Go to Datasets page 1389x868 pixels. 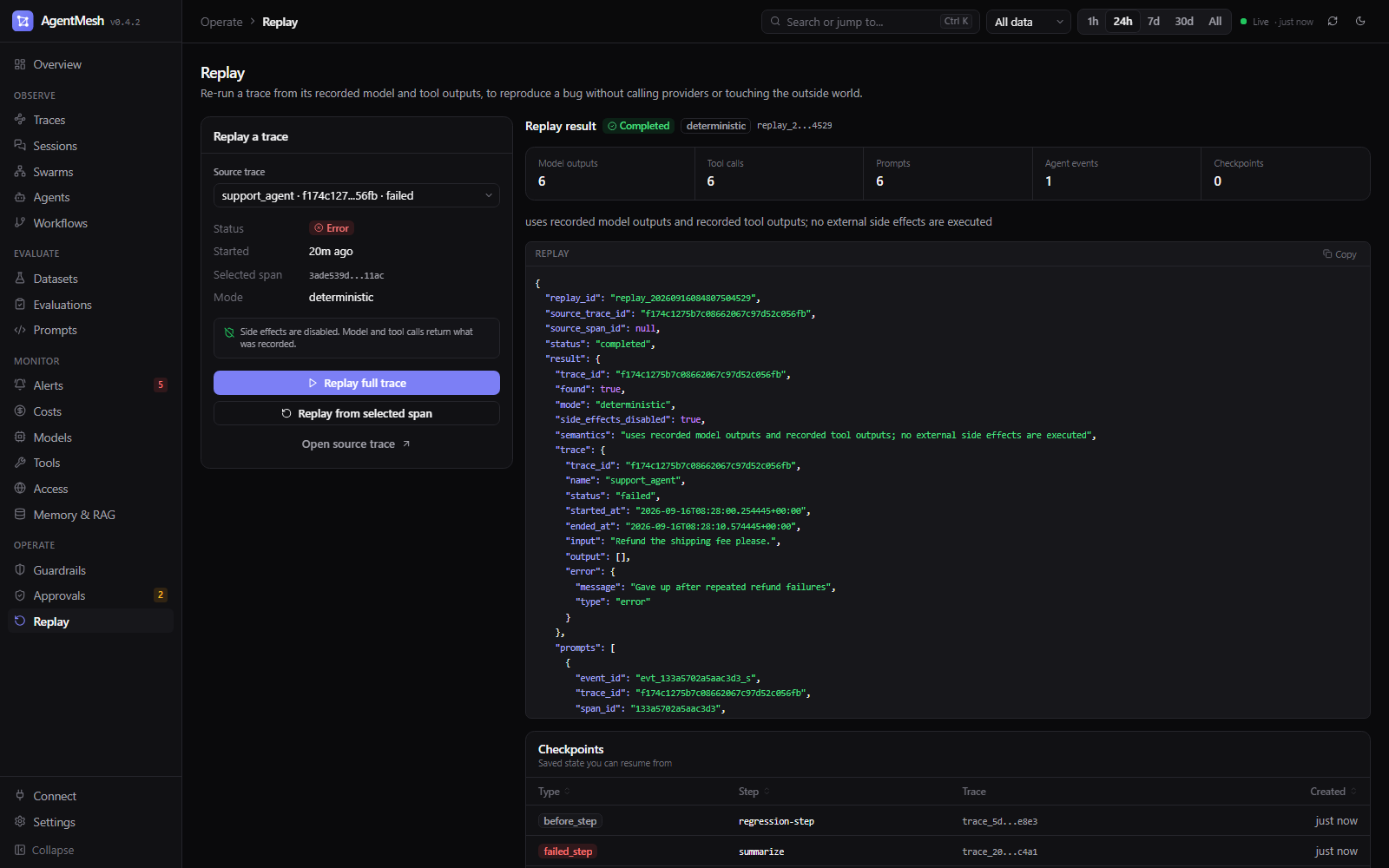point(90,279)
